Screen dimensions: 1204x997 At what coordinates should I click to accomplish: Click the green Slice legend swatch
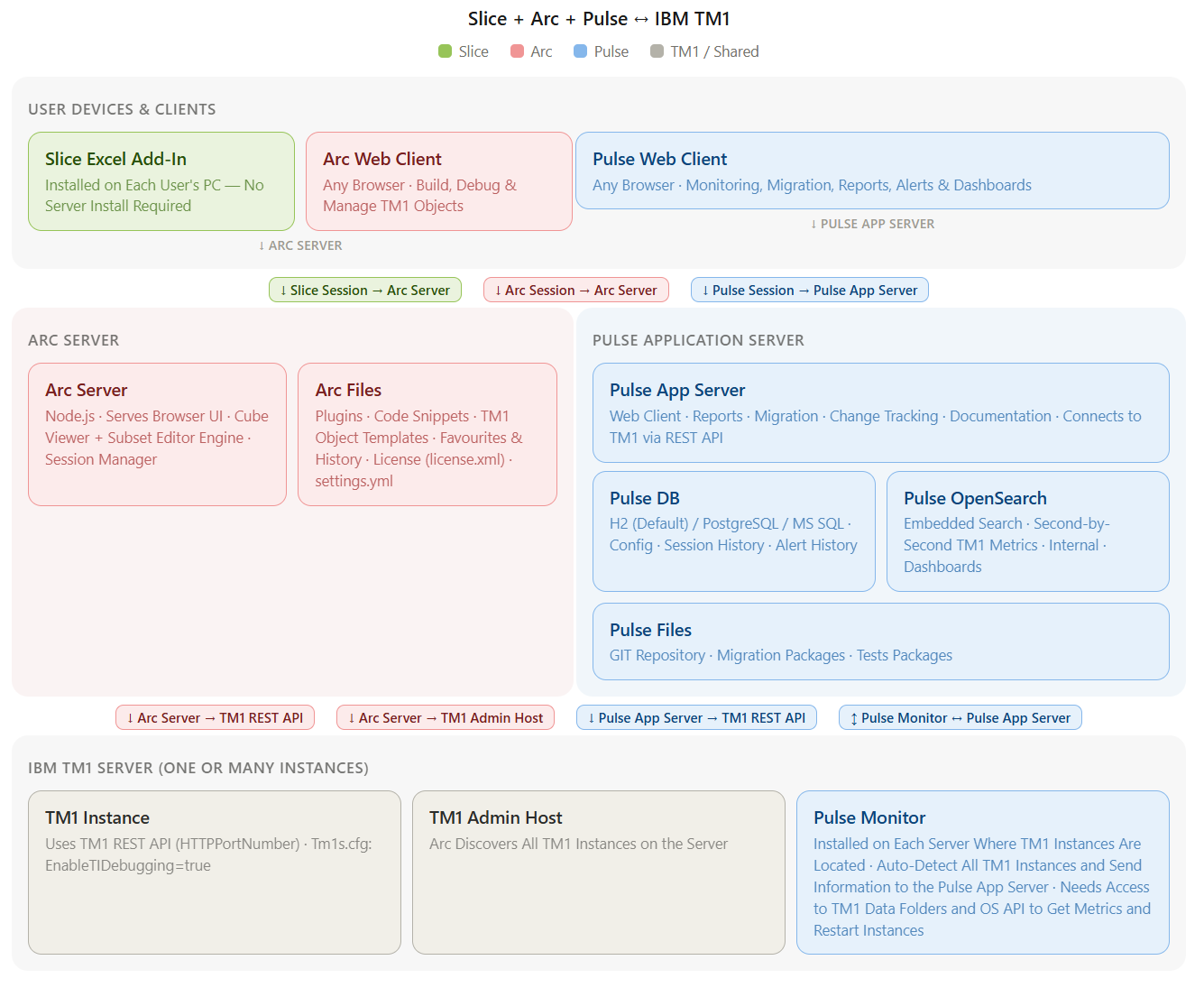pos(445,51)
